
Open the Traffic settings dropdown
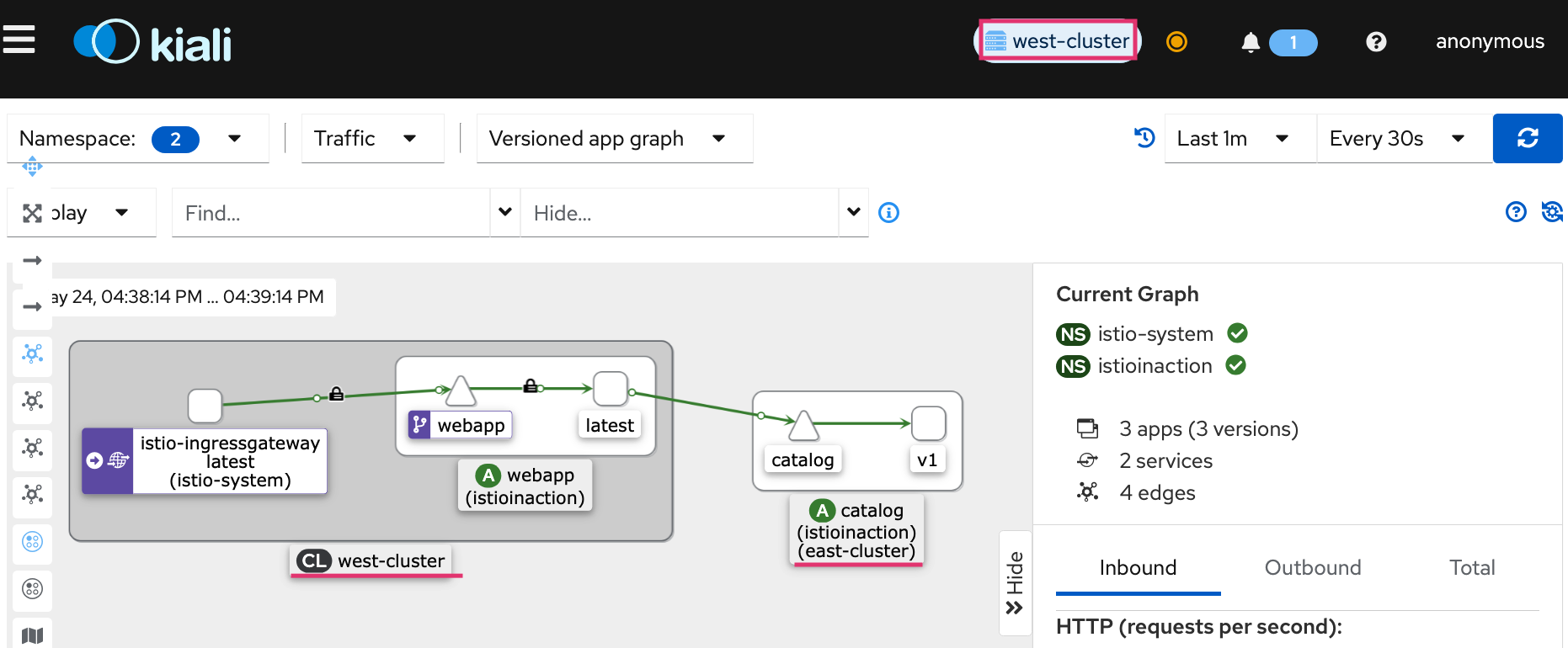click(x=372, y=138)
